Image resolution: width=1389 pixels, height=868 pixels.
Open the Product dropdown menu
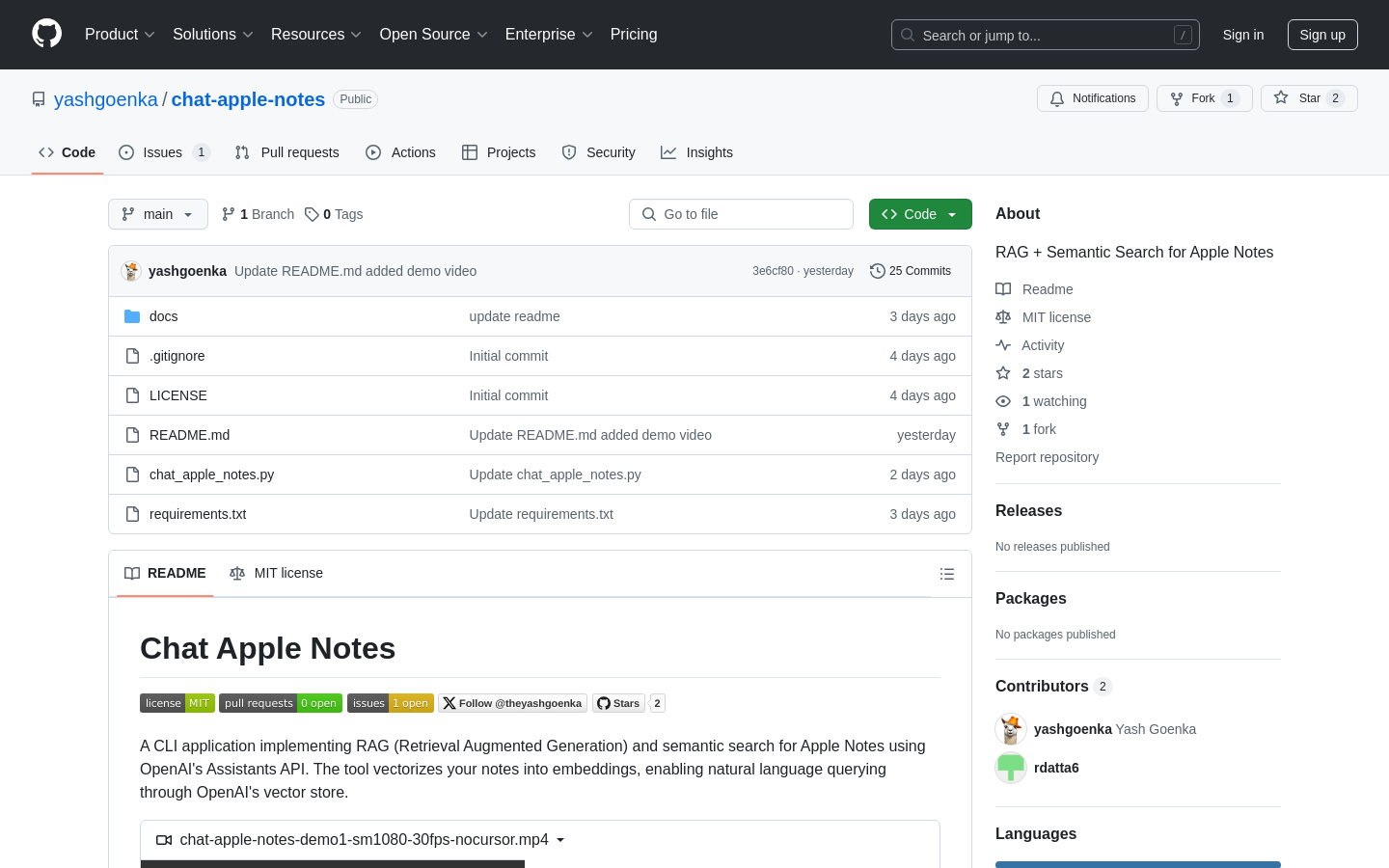click(120, 35)
